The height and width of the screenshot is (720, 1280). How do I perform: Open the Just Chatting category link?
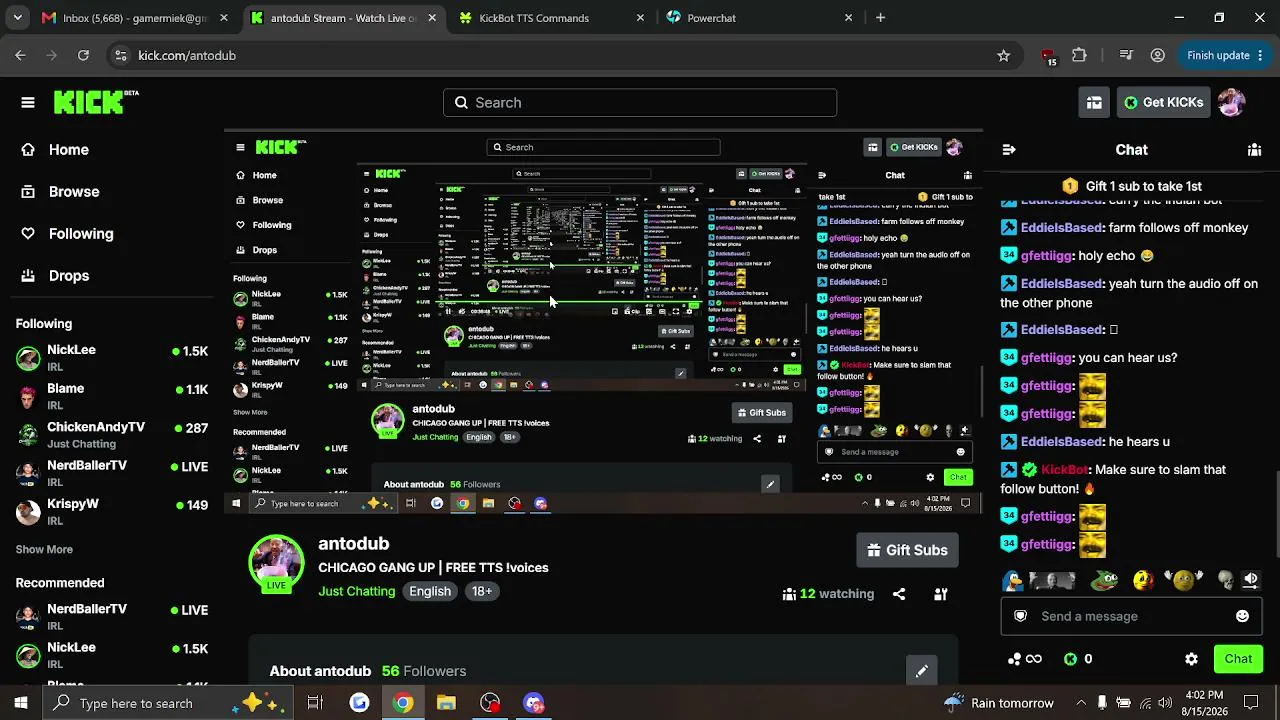(357, 591)
